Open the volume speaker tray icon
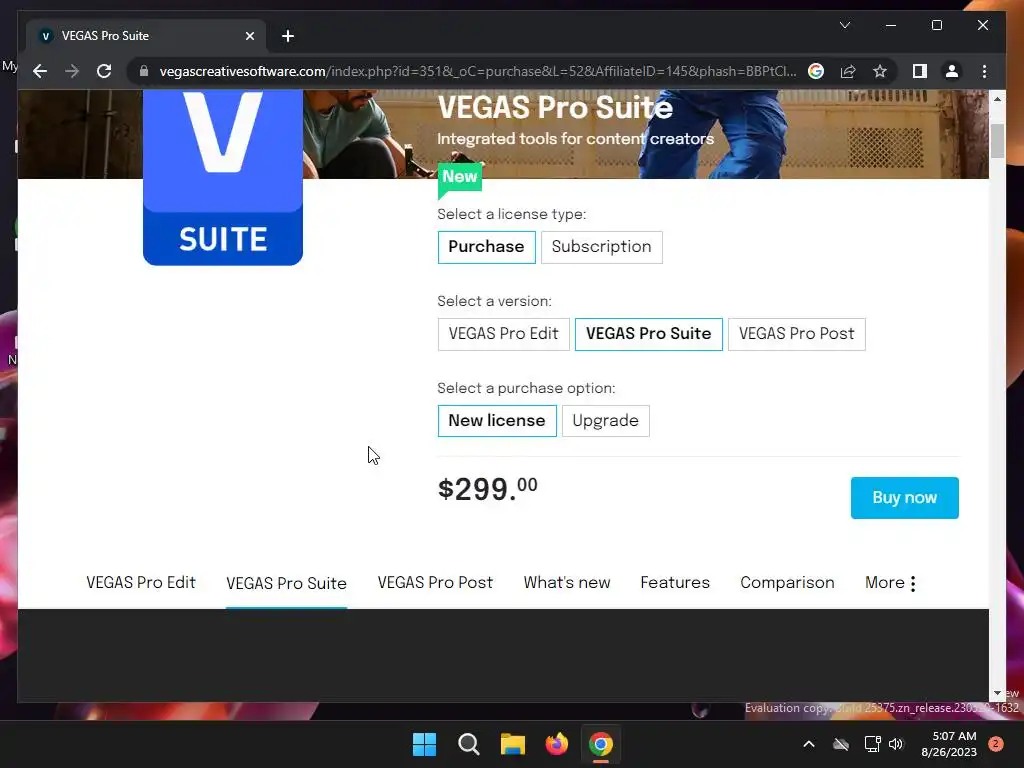The height and width of the screenshot is (768, 1024). (x=896, y=744)
